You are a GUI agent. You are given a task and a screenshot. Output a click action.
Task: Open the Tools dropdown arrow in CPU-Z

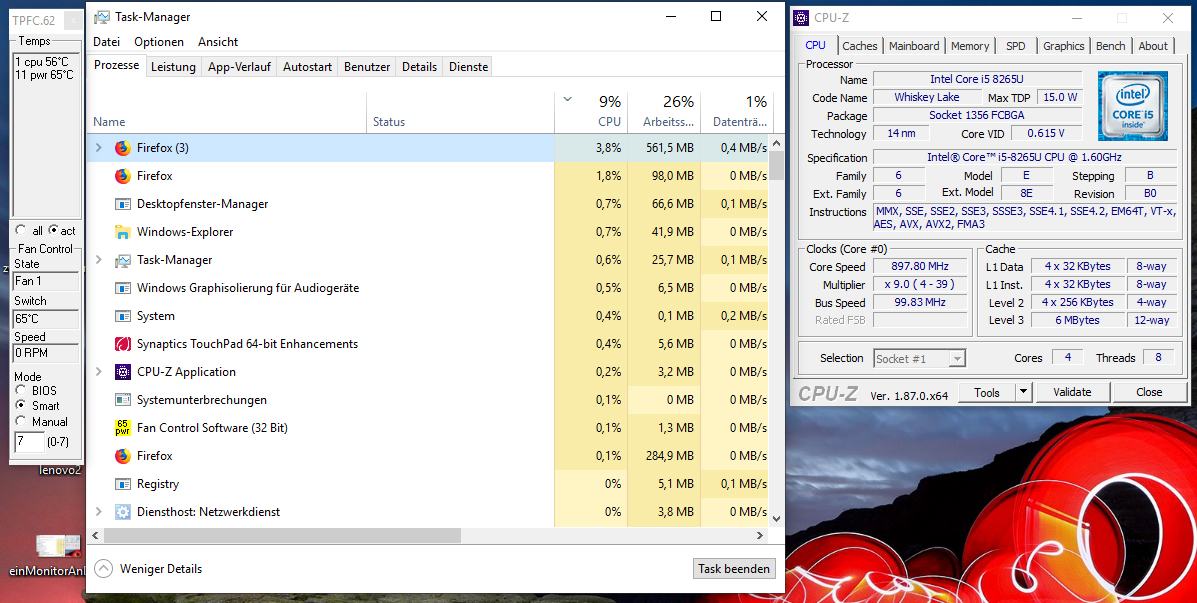tap(1024, 392)
